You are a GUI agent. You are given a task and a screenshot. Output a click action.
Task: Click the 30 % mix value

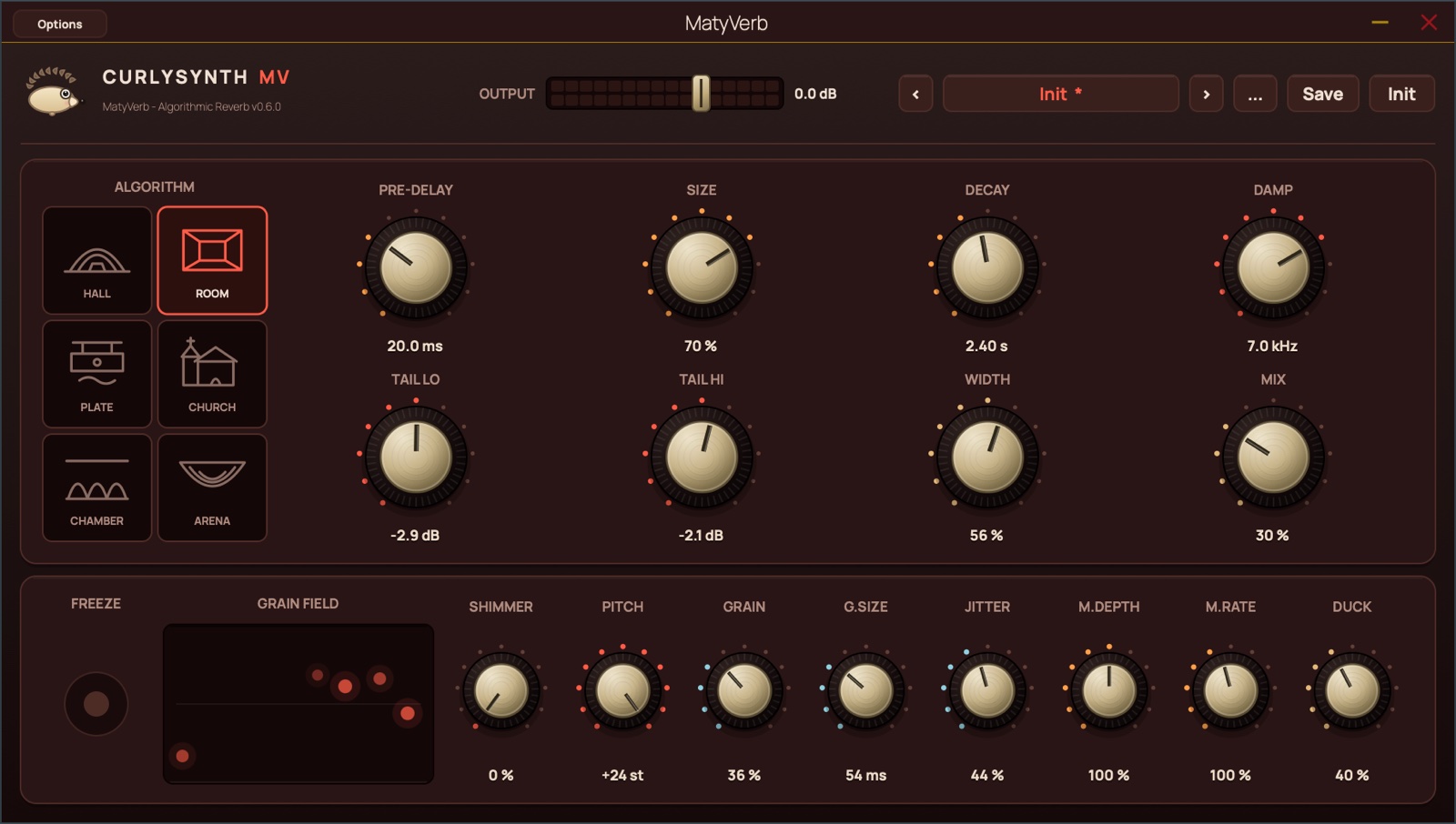click(x=1272, y=535)
